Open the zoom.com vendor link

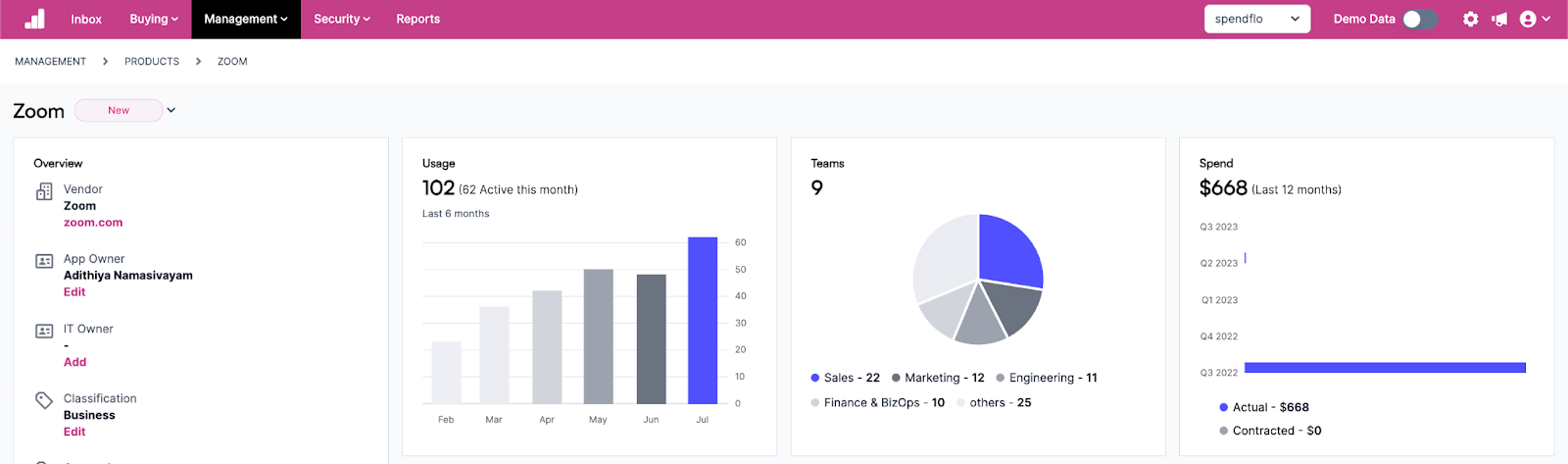[x=93, y=223]
